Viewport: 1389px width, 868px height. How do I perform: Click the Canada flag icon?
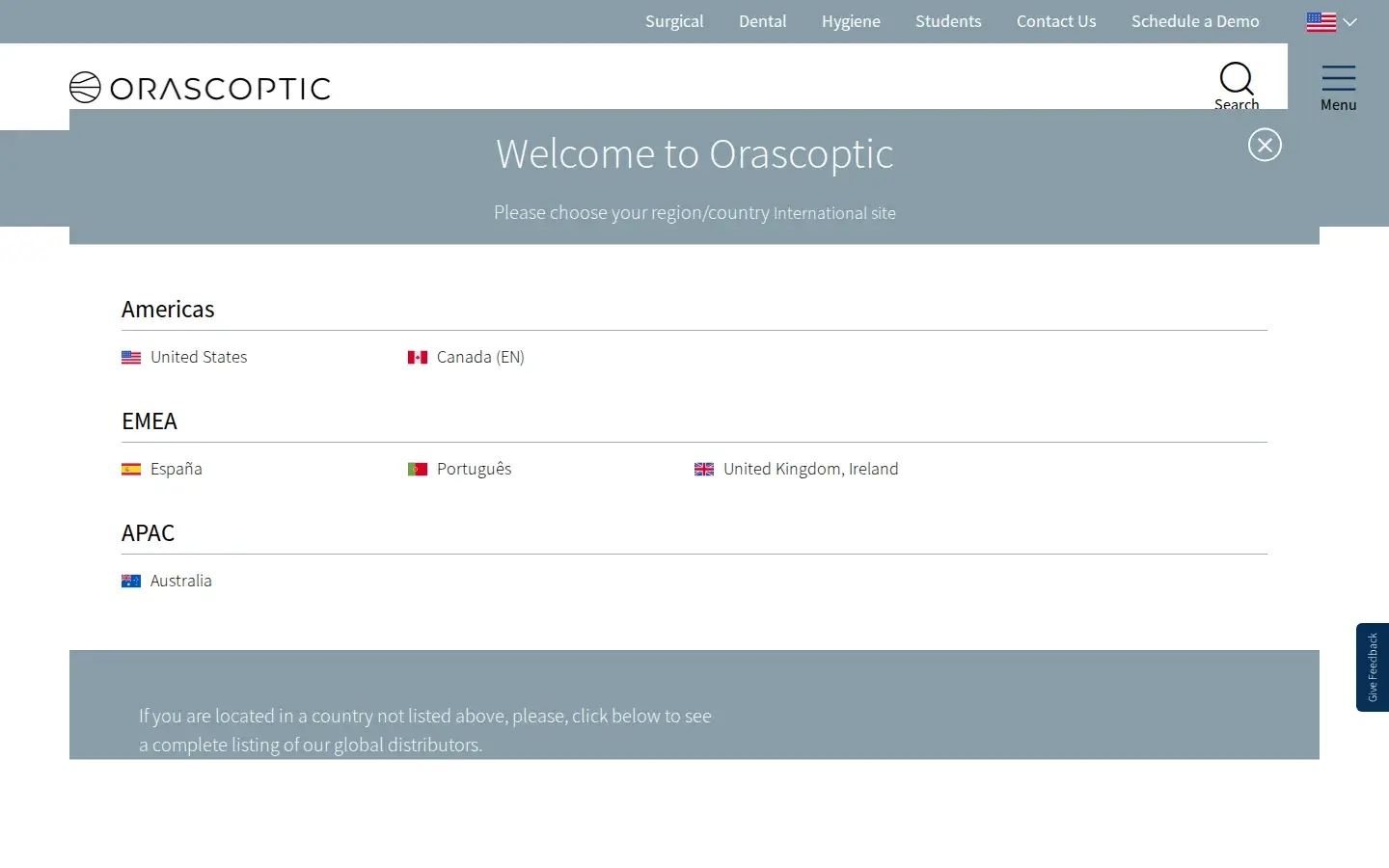tap(418, 358)
